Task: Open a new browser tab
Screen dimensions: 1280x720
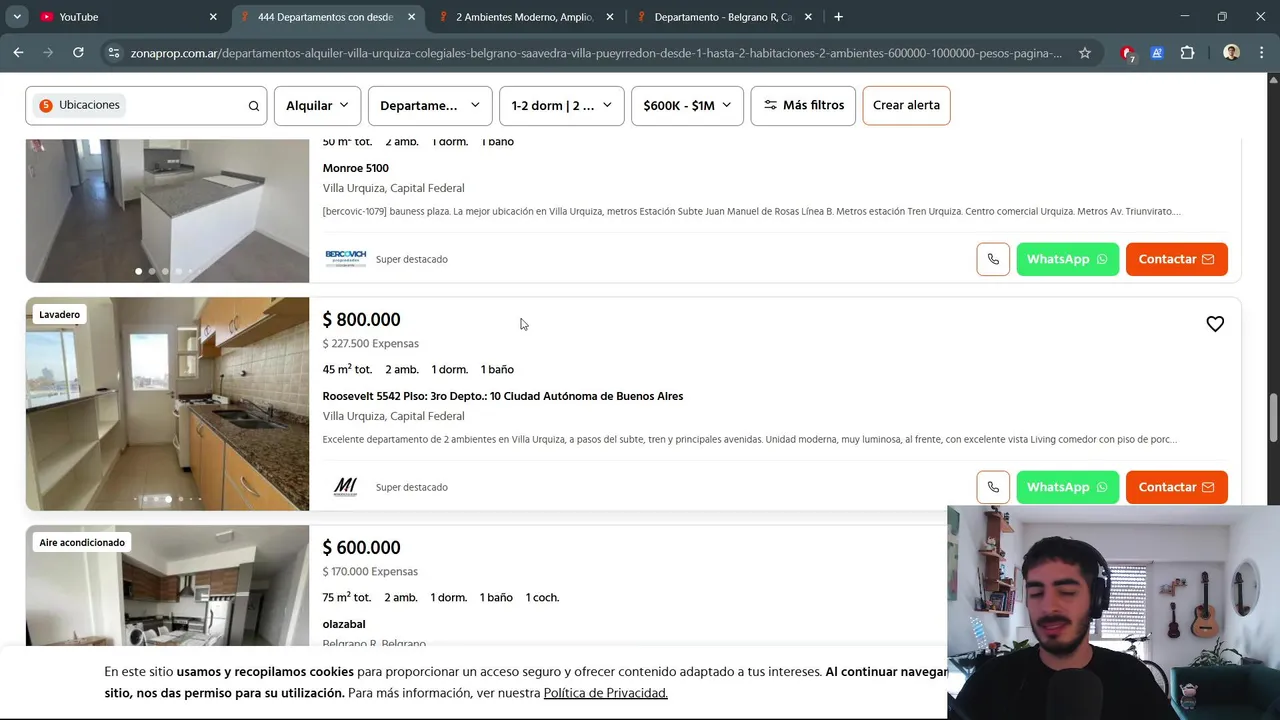Action: [x=838, y=17]
